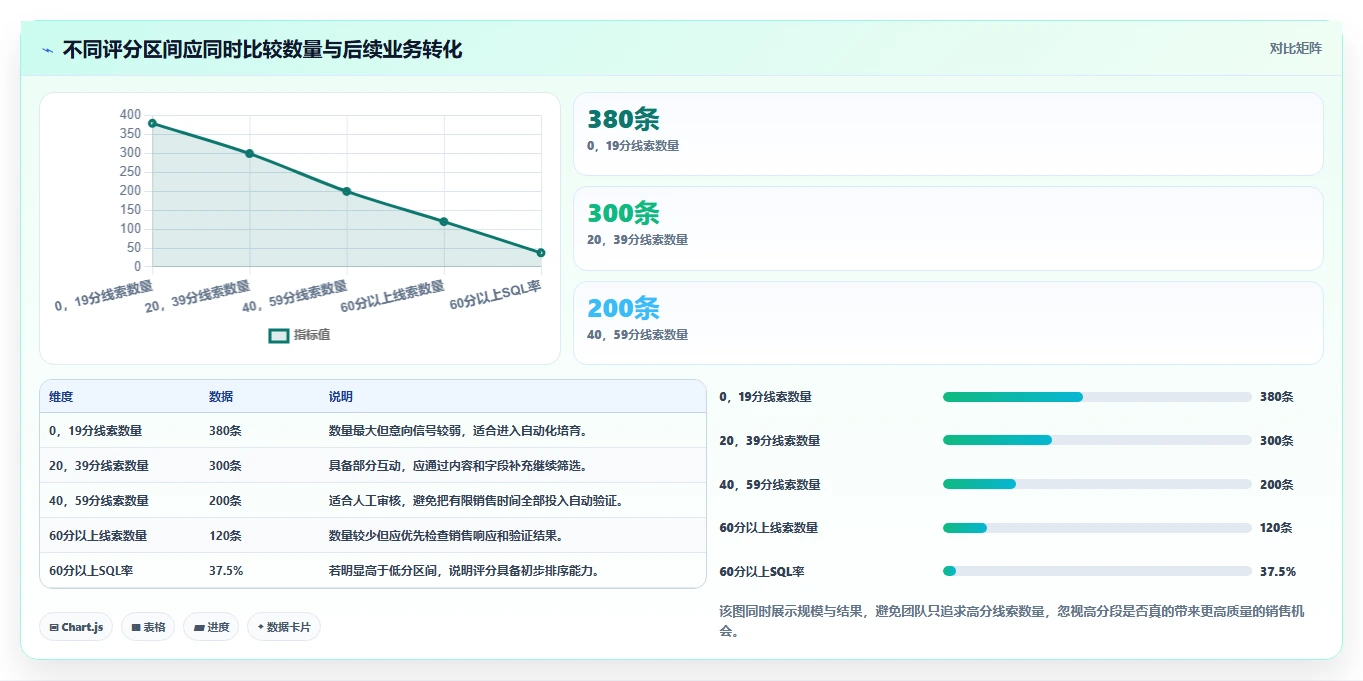Click the 300条 value in table
1363x681 pixels.
225,466
